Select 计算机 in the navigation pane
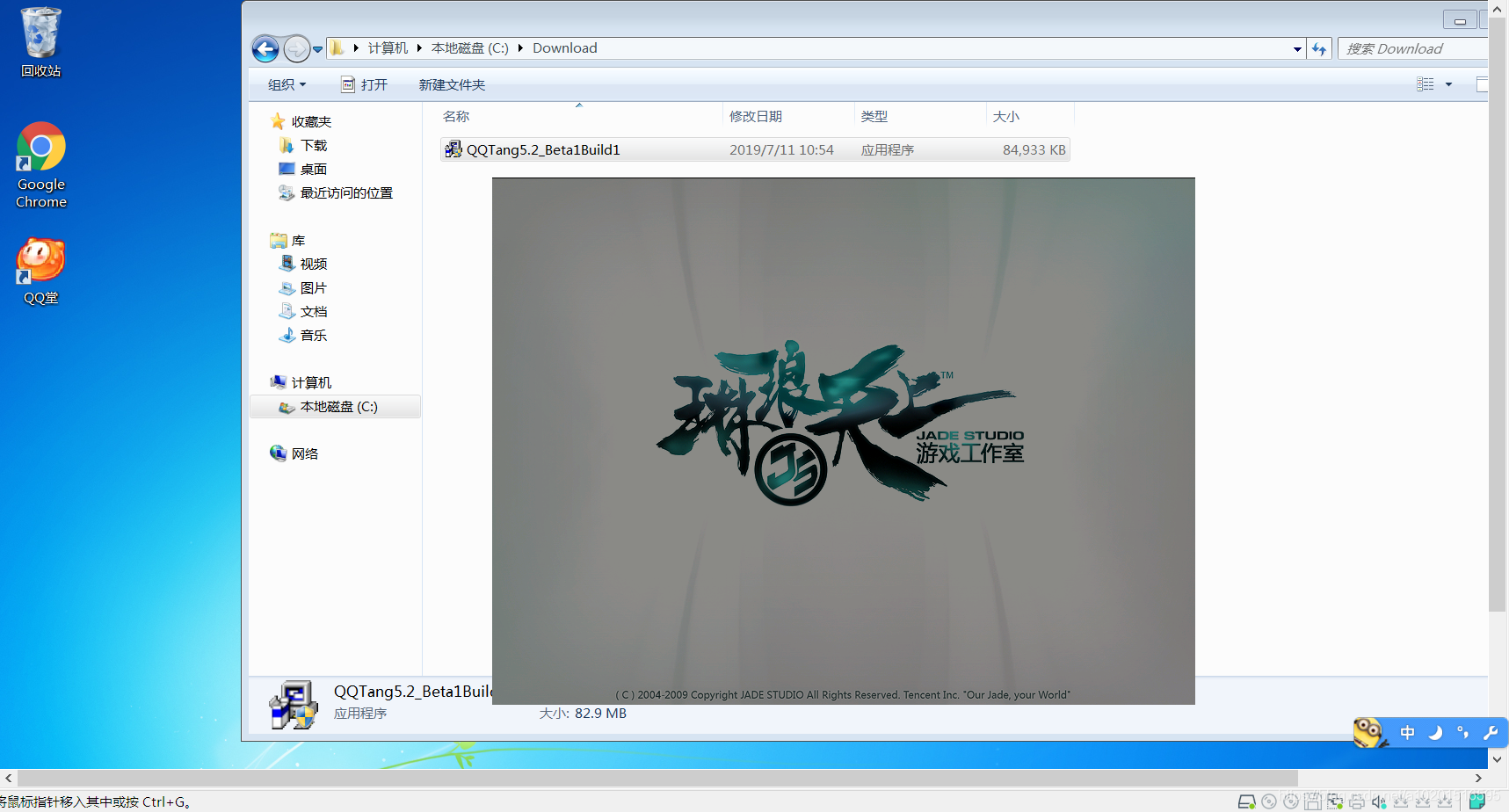Image resolution: width=1509 pixels, height=812 pixels. point(311,382)
